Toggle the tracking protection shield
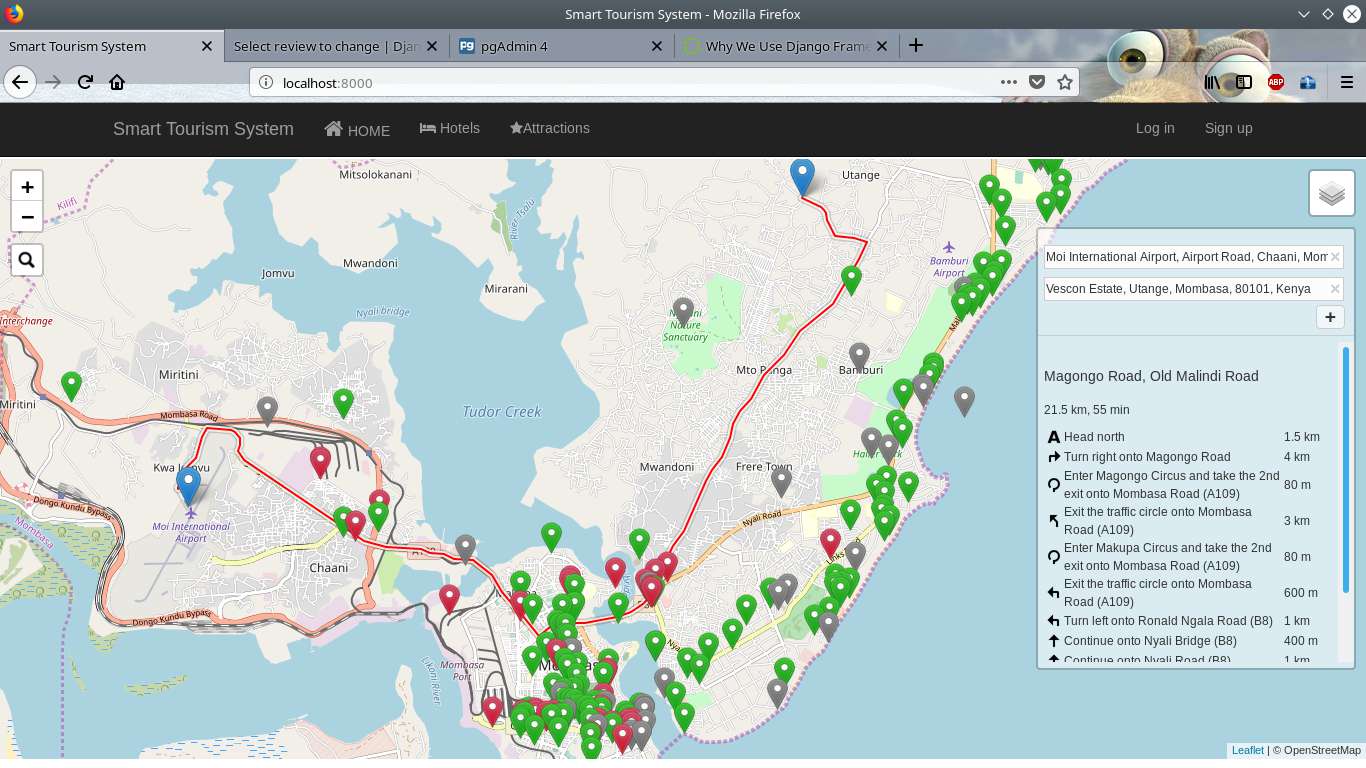The height and width of the screenshot is (768, 1366). pos(1037,82)
